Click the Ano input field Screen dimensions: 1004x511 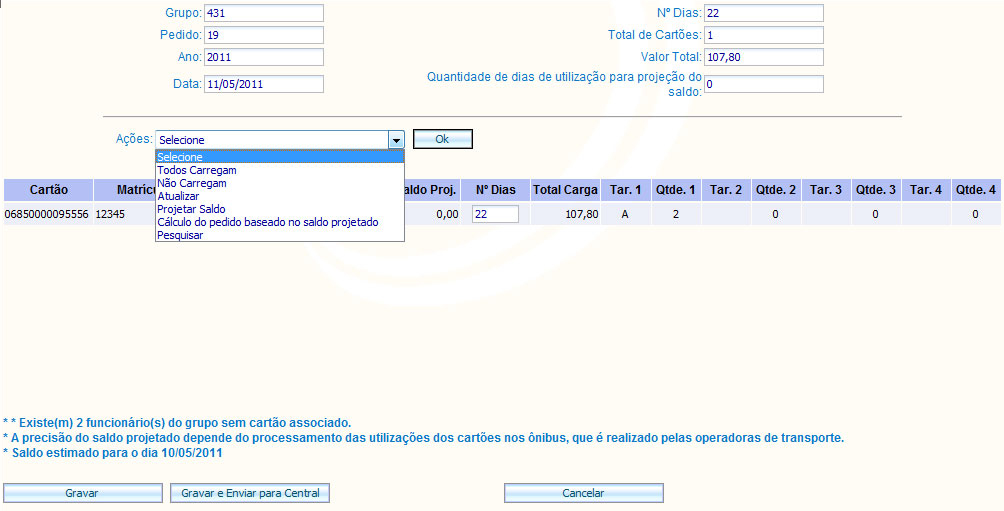[x=263, y=57]
